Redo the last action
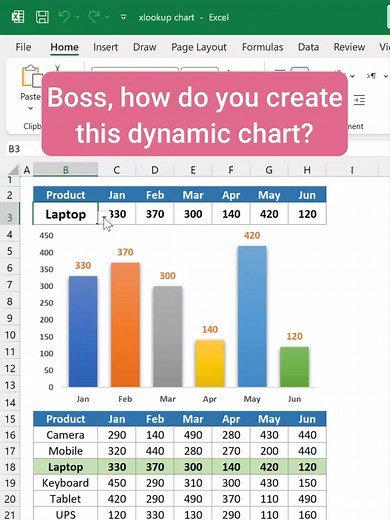Viewport: 390px width, 520px height. click(94, 17)
